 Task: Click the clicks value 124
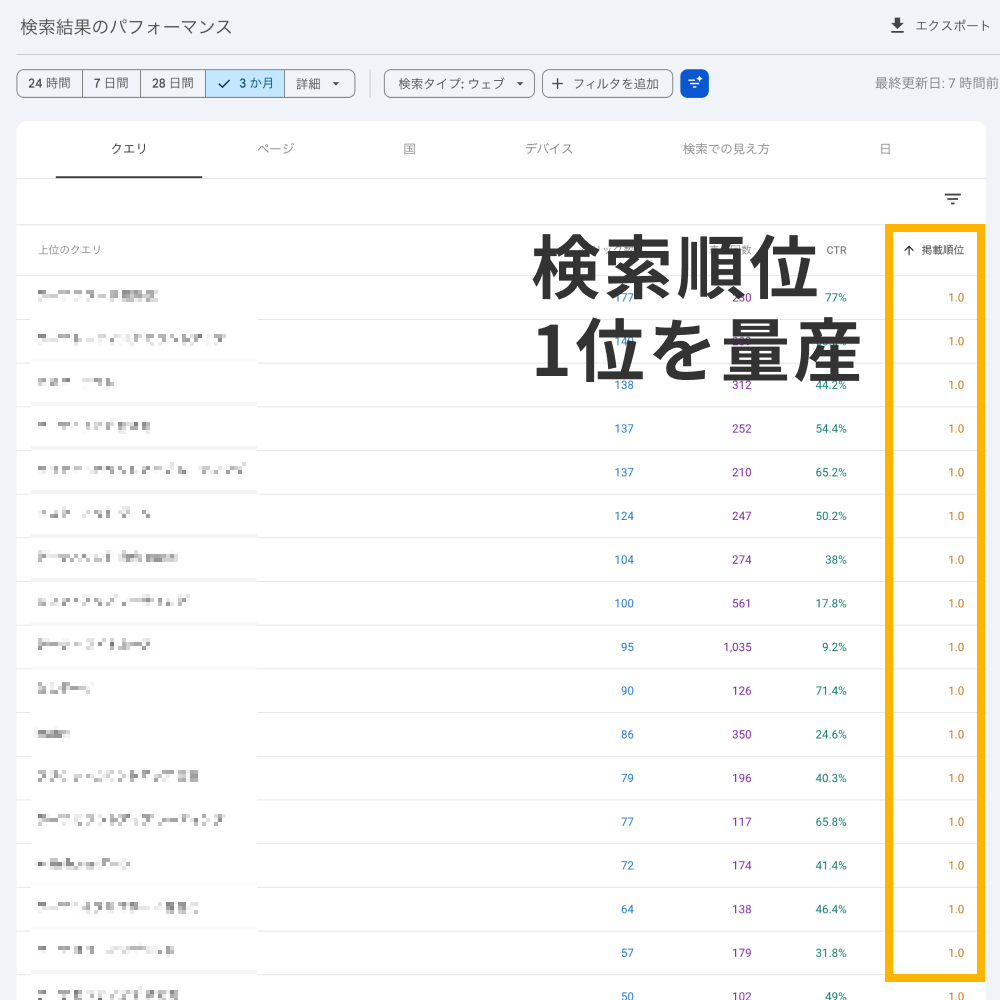[624, 516]
